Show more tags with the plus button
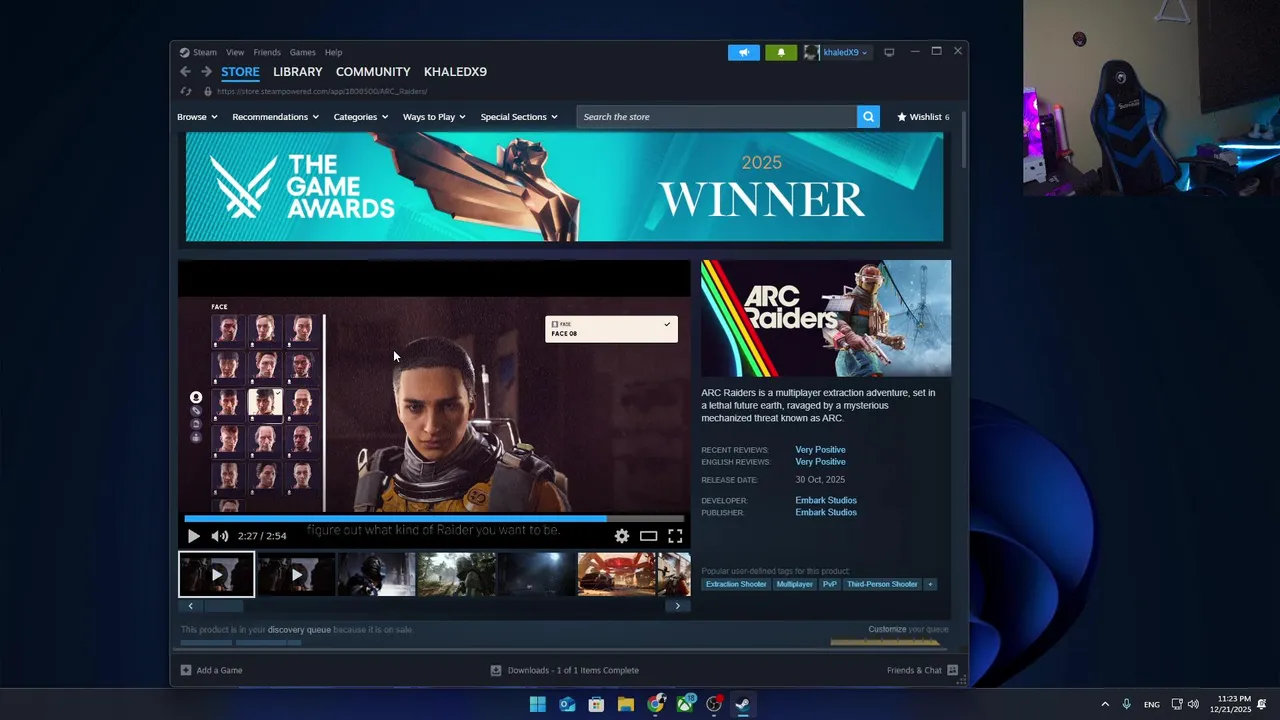The width and height of the screenshot is (1280, 720). pos(930,584)
